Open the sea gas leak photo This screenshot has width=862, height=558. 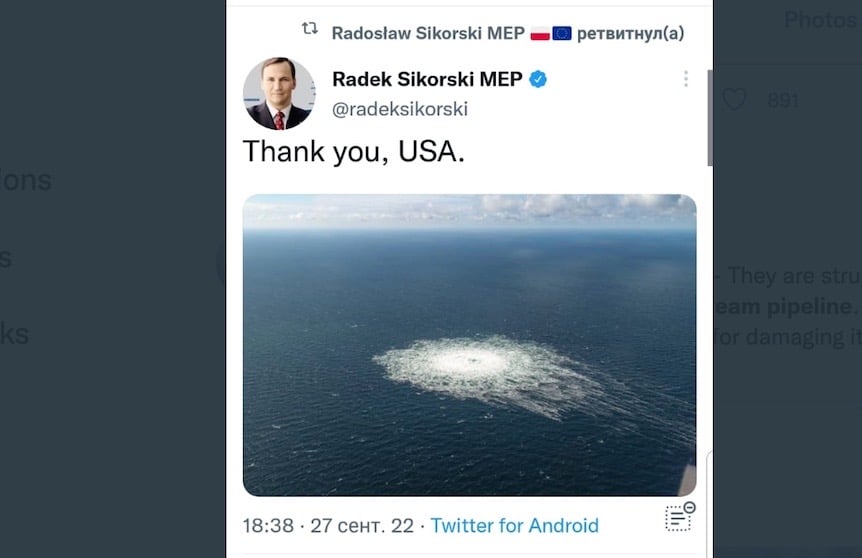[469, 344]
